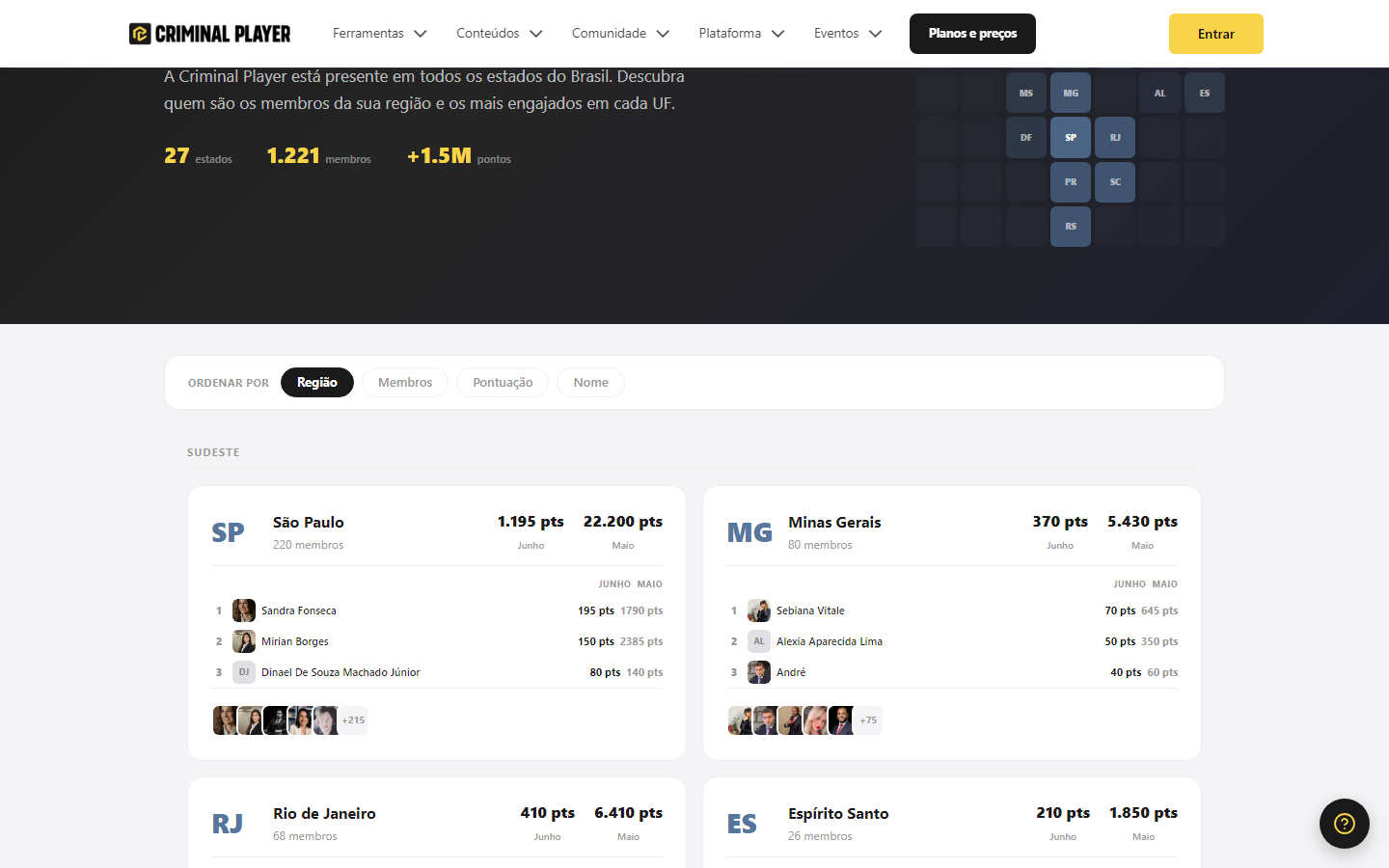
Task: Click the 1.221 membros statistic
Action: click(318, 156)
